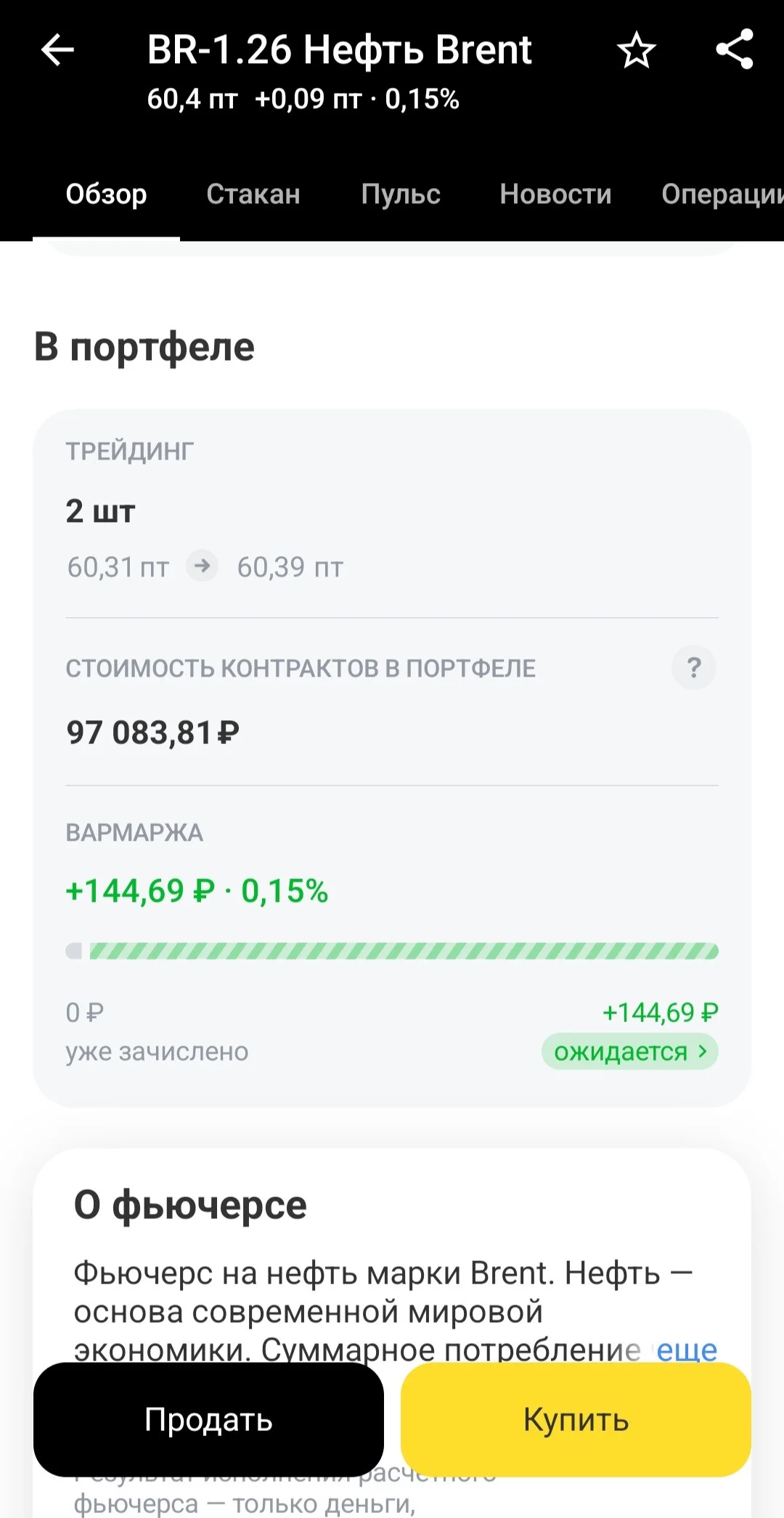
Task: Expand description with еще link
Action: [687, 1350]
